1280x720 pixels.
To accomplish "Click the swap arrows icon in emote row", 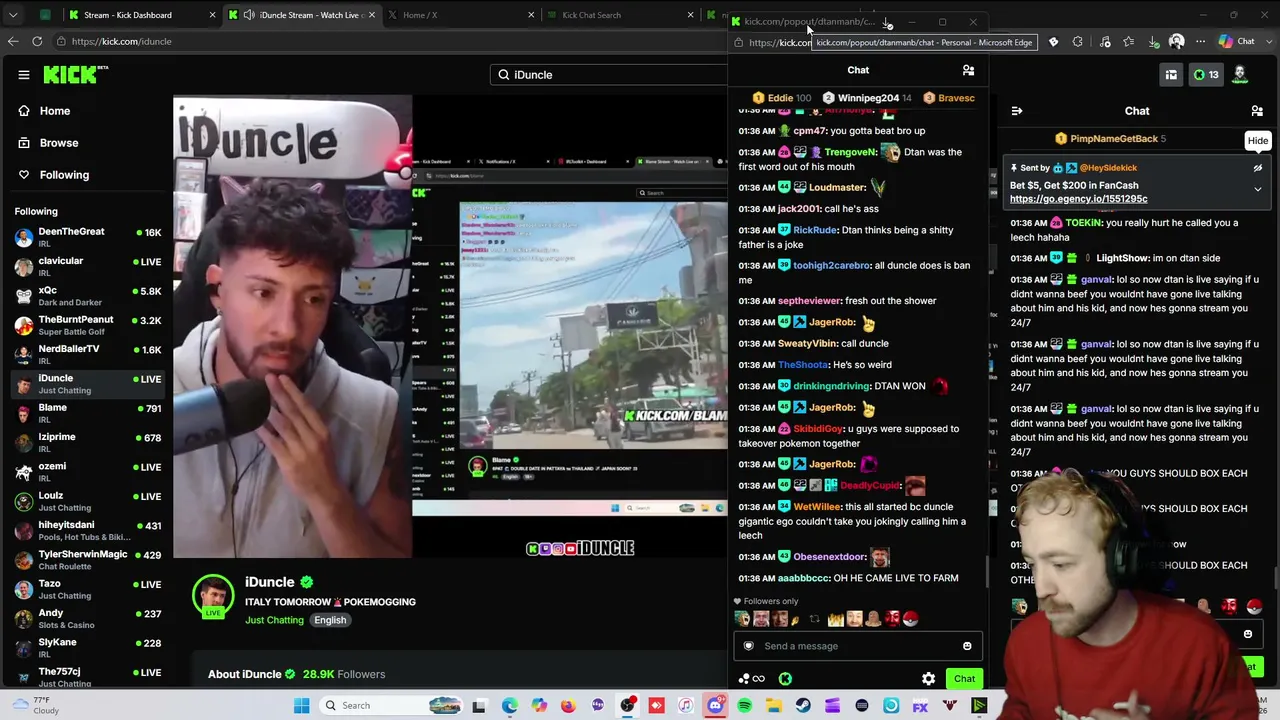I will 814,619.
